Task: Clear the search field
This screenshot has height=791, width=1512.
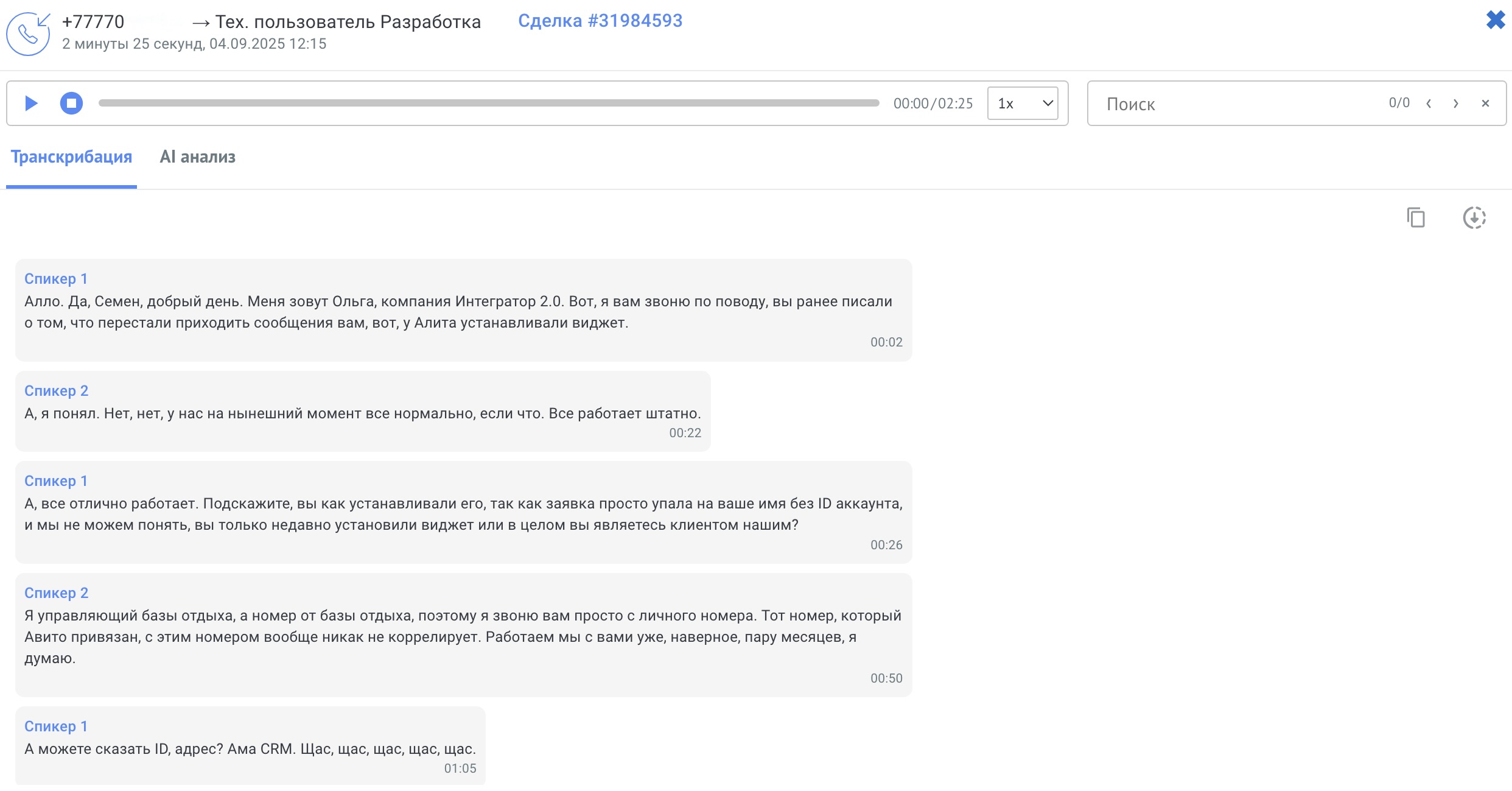Action: (1485, 104)
